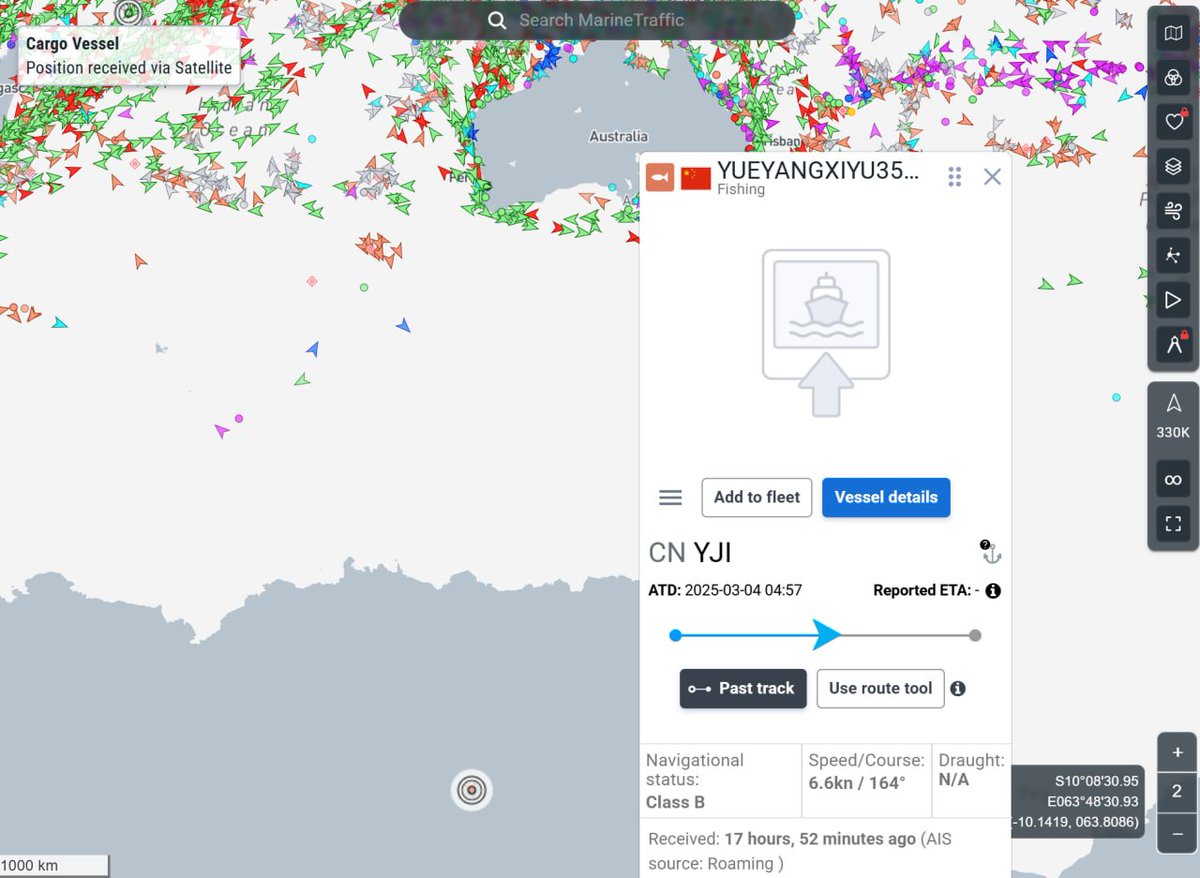Viewport: 1200px width, 878px height.
Task: Click the route tool info icon
Action: (x=958, y=688)
